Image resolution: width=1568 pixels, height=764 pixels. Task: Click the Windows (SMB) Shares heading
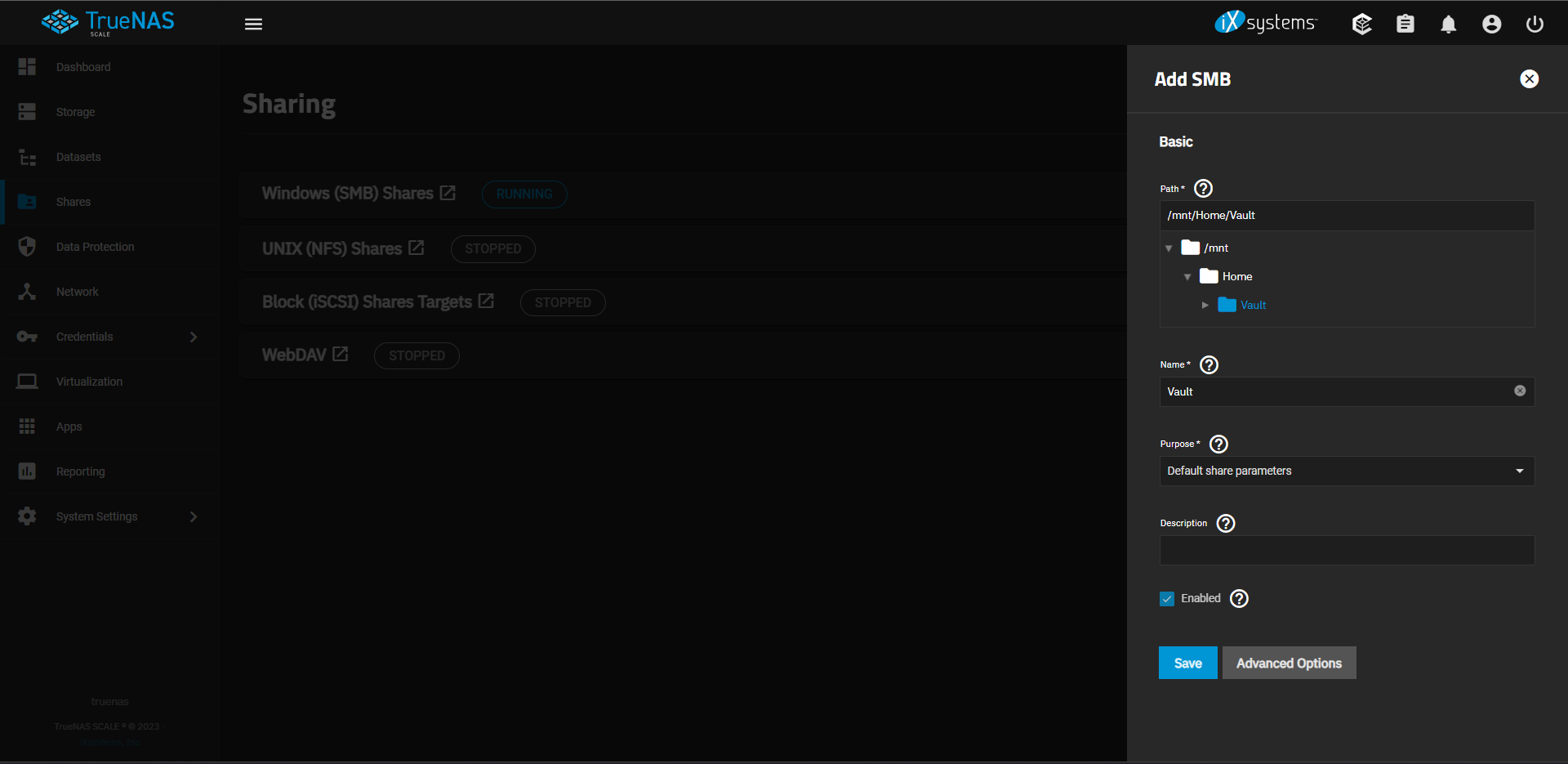pyautogui.click(x=347, y=193)
